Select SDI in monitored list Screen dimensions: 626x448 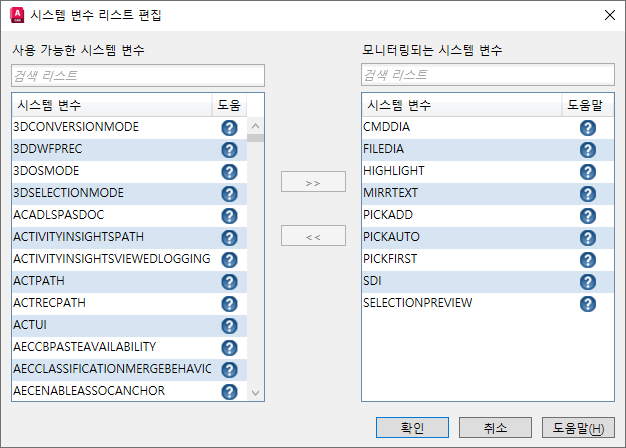tap(487, 281)
